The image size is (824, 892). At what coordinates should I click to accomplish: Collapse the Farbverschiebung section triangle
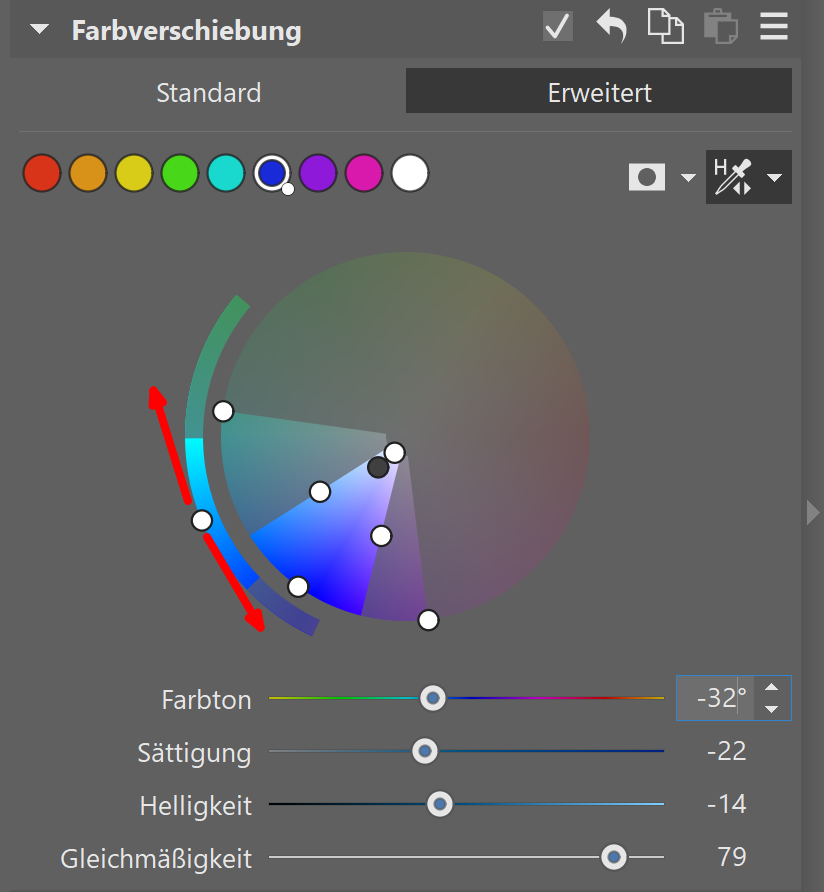pyautogui.click(x=39, y=29)
